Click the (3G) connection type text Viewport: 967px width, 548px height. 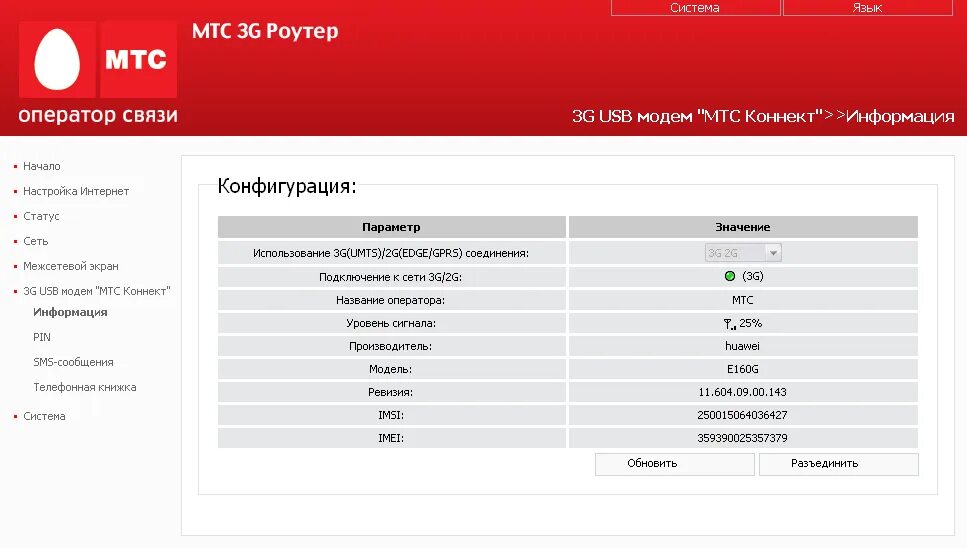coord(753,276)
